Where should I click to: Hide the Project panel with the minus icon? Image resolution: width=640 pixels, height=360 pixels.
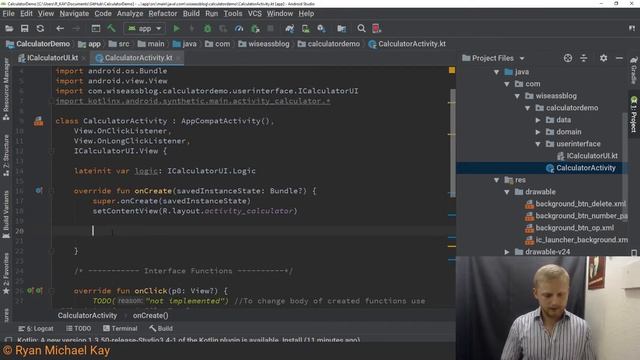click(x=619, y=58)
